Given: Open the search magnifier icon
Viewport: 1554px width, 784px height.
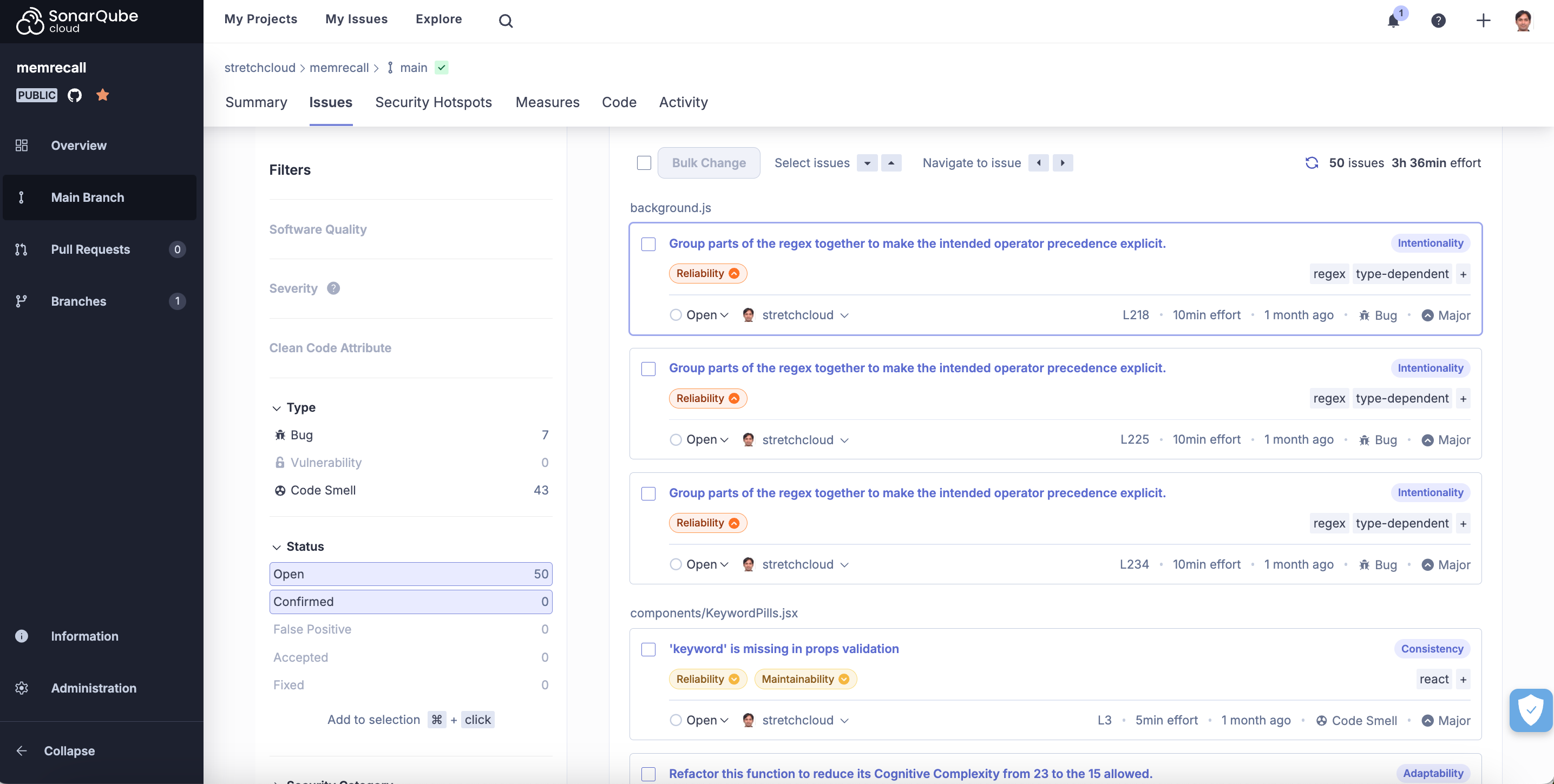Looking at the screenshot, I should [x=506, y=20].
